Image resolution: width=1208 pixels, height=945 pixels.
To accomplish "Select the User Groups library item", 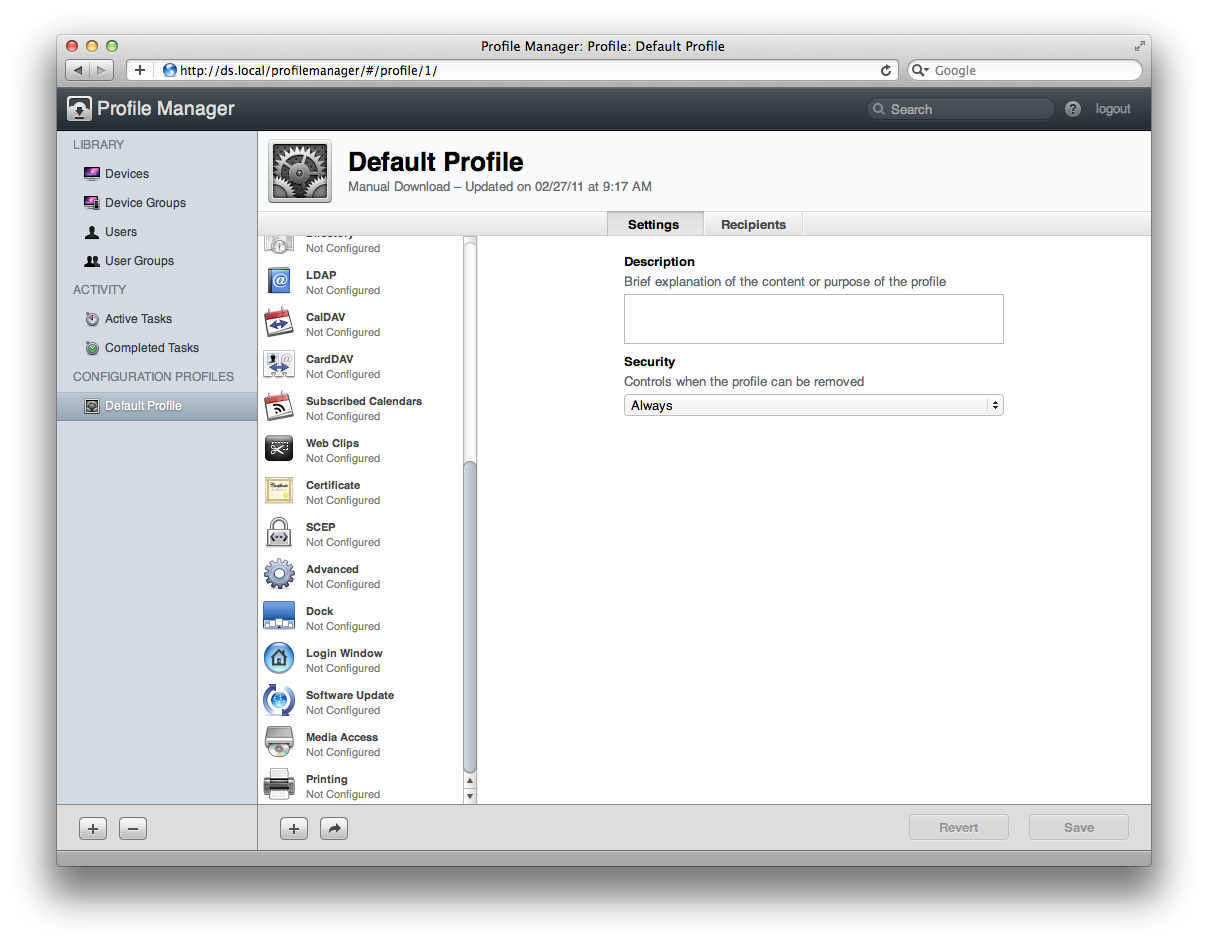I will pos(157,260).
